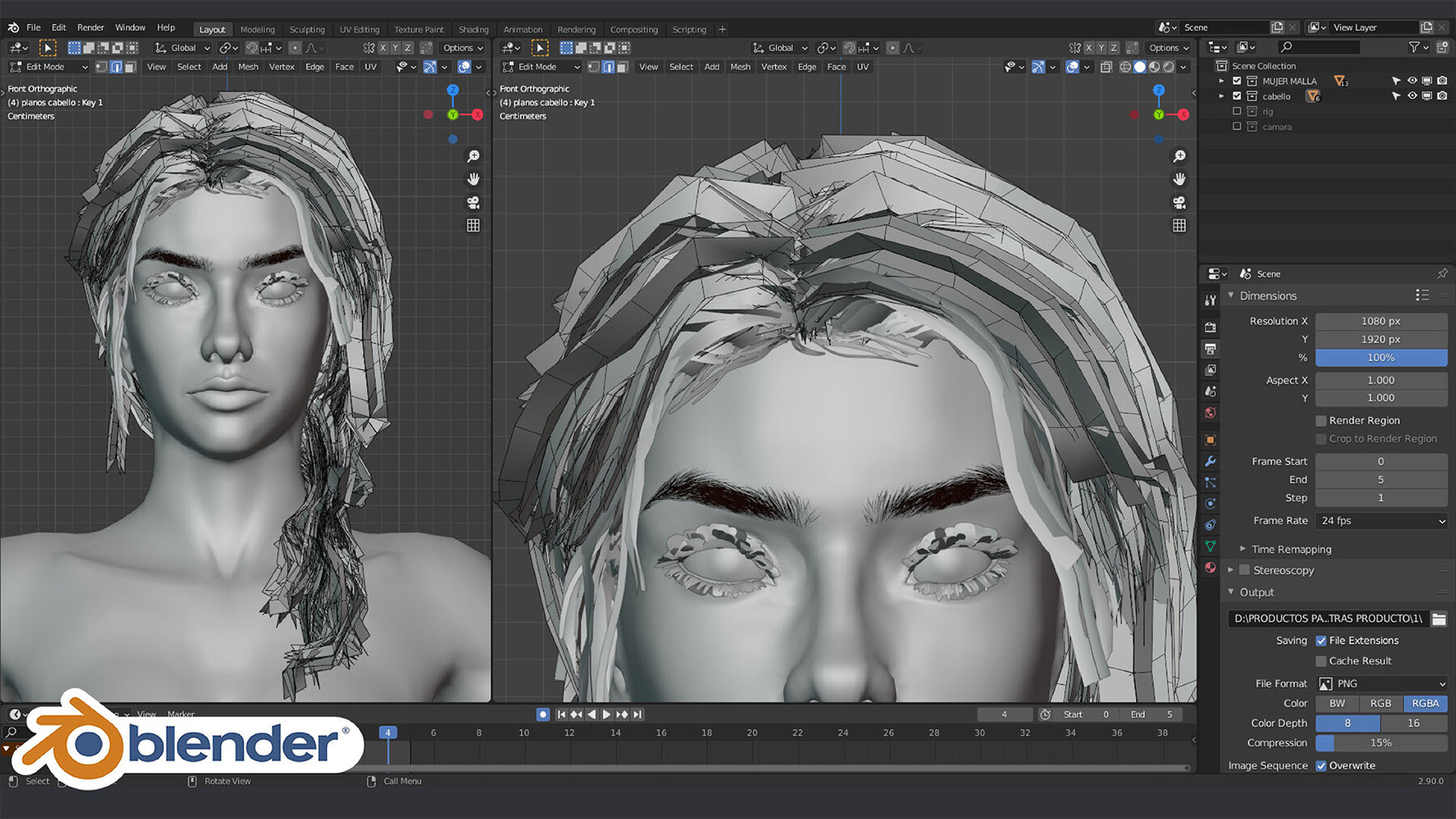
Task: Hide MUJER MALLA with its eye icon
Action: tap(1412, 81)
